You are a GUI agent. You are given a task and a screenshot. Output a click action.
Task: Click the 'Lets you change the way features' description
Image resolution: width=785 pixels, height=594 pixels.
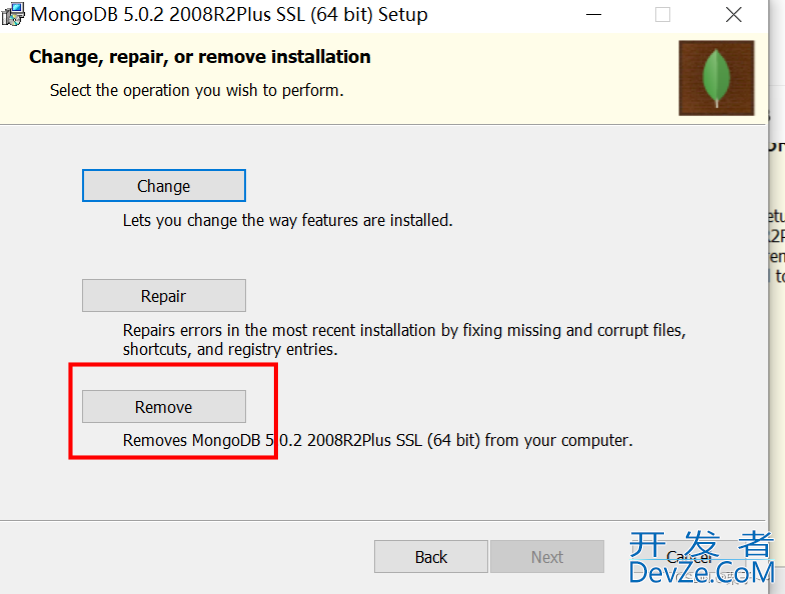coord(287,220)
